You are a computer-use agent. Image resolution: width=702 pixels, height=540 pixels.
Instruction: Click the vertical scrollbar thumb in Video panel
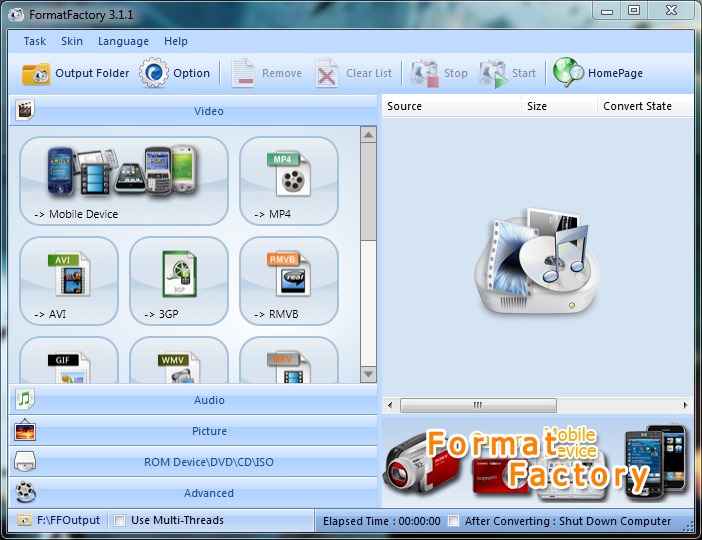click(368, 192)
